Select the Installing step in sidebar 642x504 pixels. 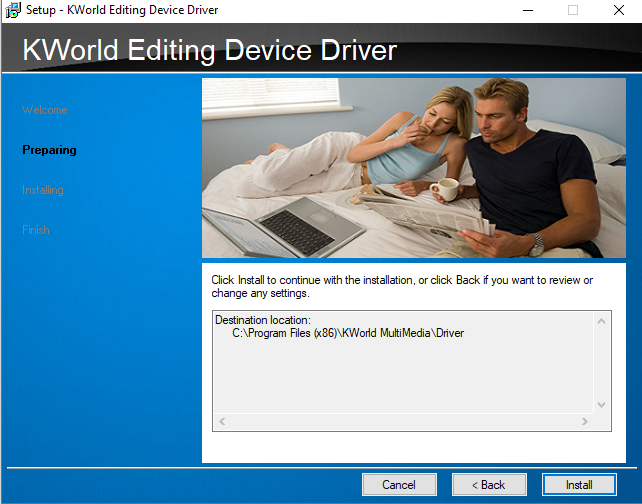tap(43, 190)
